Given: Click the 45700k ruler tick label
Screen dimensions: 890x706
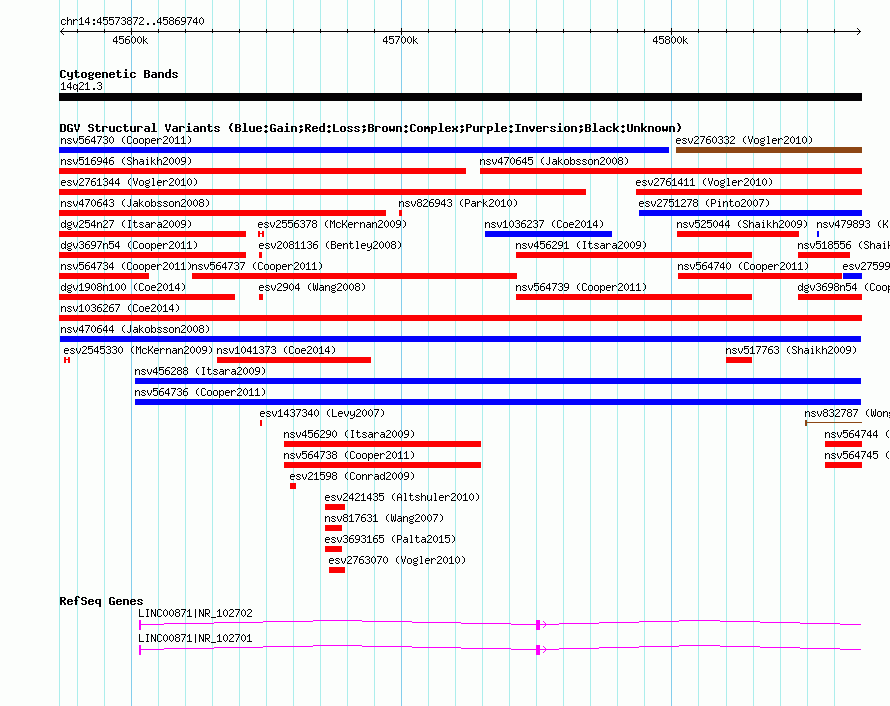Looking at the screenshot, I should click(400, 40).
